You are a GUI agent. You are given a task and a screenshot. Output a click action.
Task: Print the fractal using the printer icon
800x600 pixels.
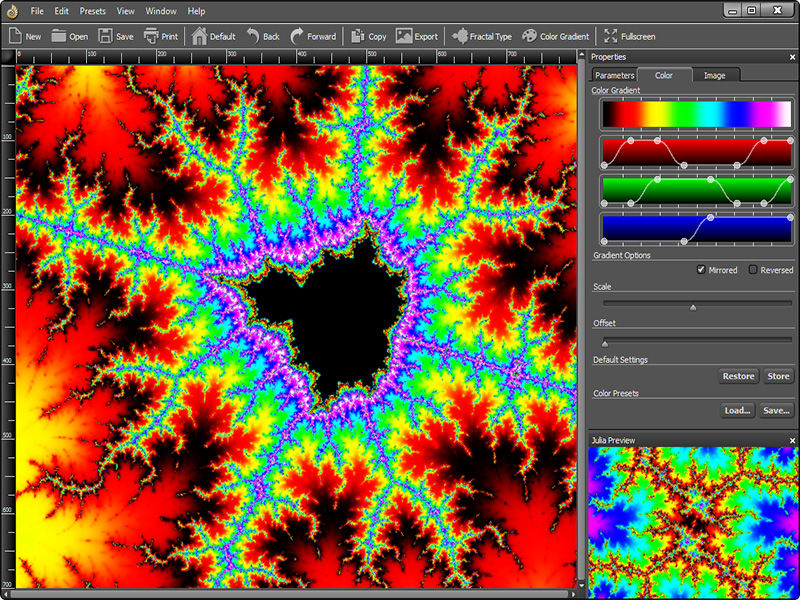(x=151, y=36)
